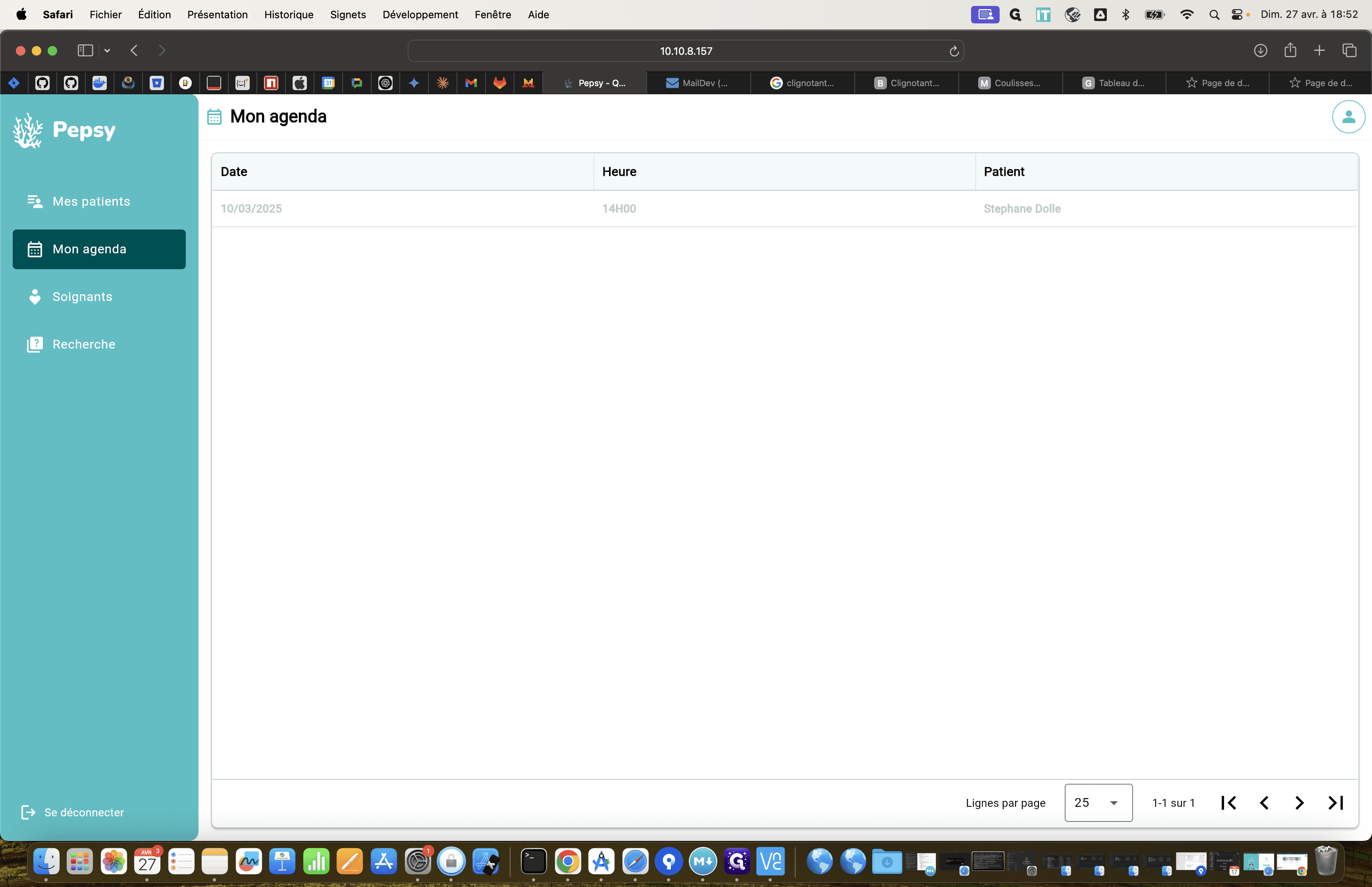Switch to the MailDev tab
Screen dimensions: 1372x887
pos(698,83)
